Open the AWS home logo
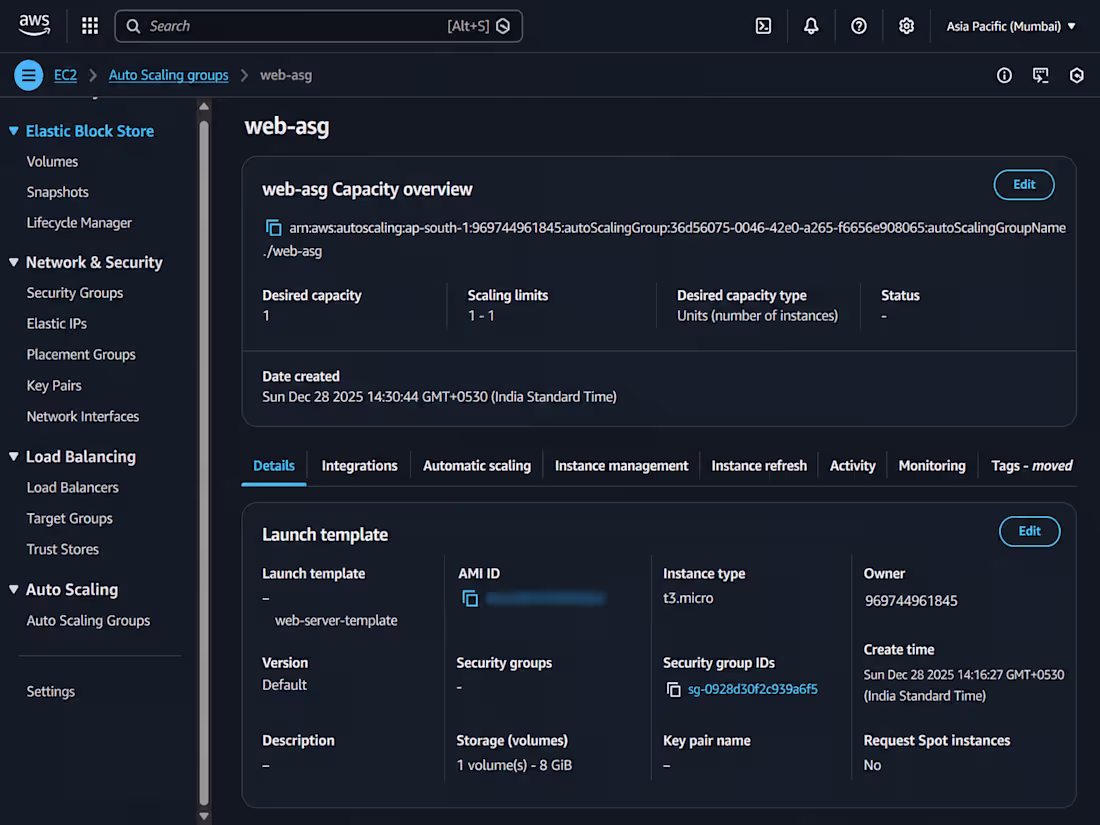Viewport: 1100px width, 825px height. (34, 25)
